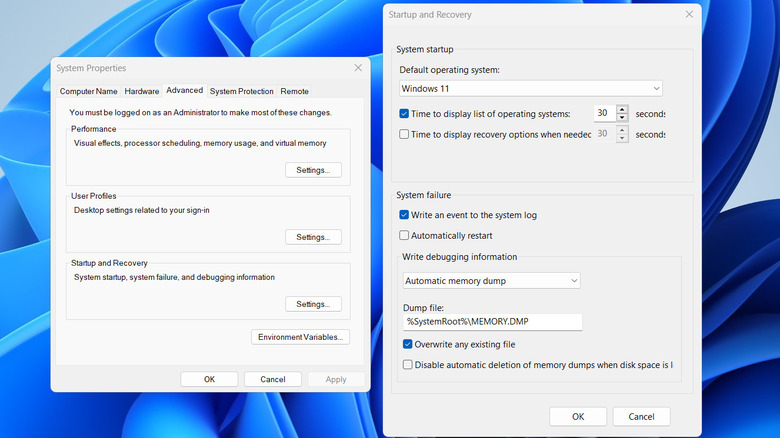
Task: Open the Hardware tab
Action: click(142, 91)
